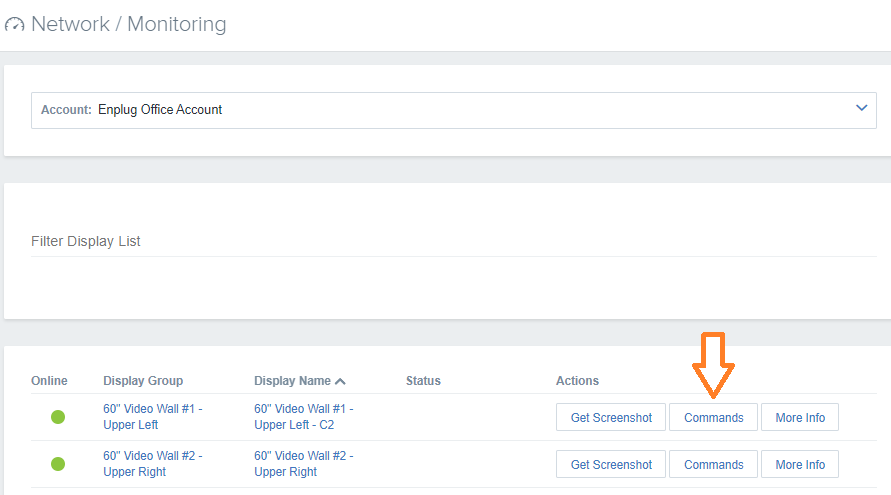
Task: Open Commands for Video Wall #1 Upper Left
Action: (x=714, y=418)
